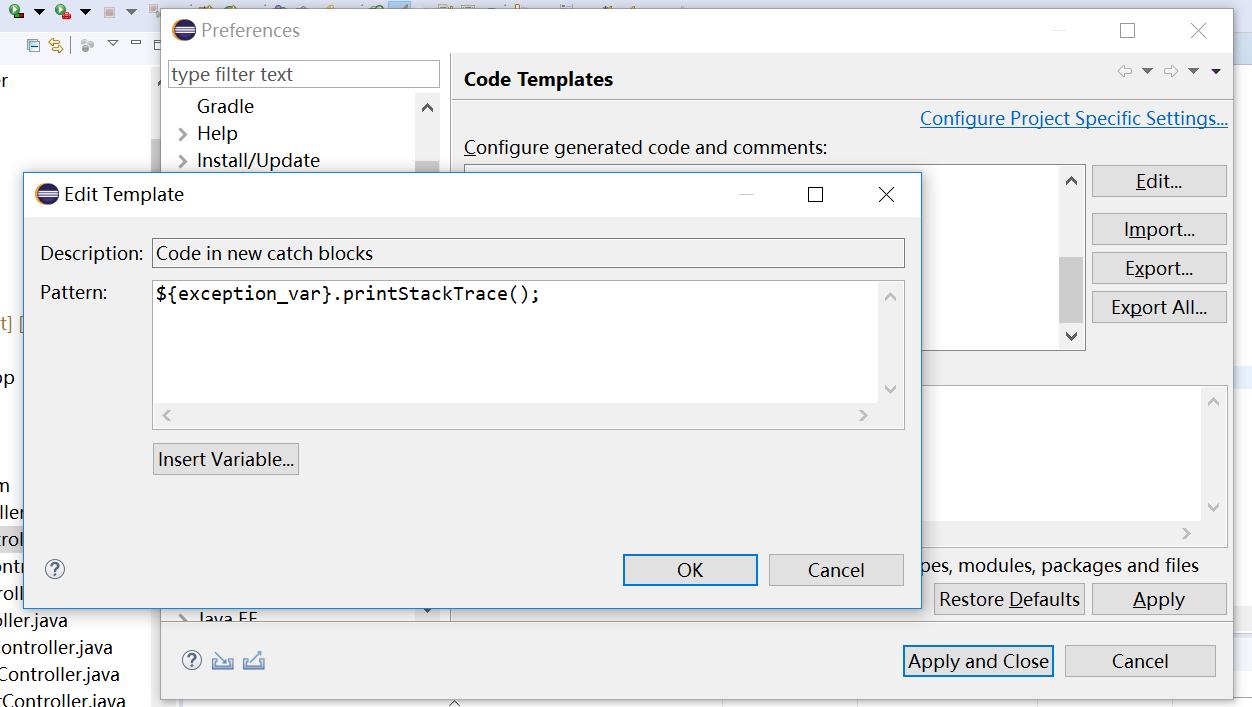Expand the Install/Update preferences node

[x=184, y=160]
